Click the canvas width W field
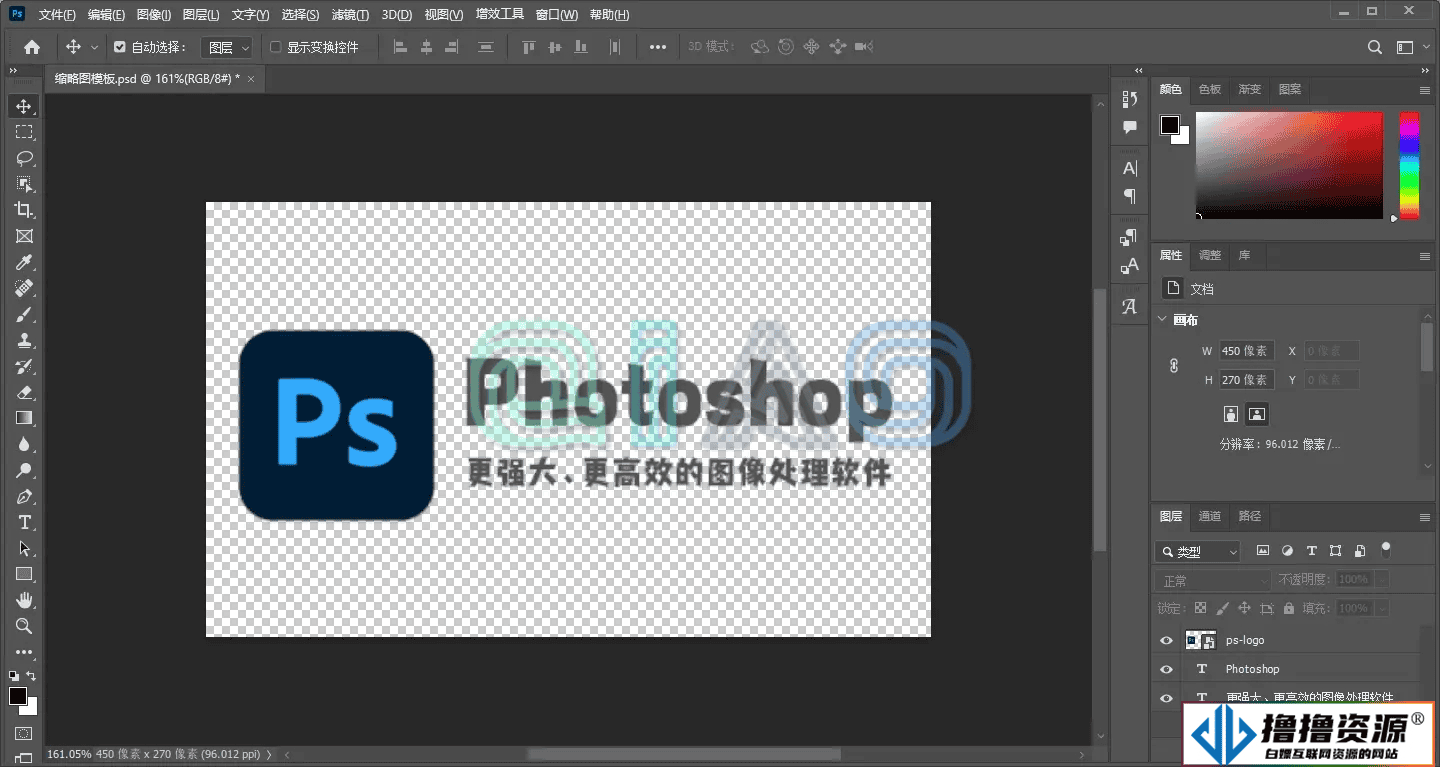 [1246, 351]
